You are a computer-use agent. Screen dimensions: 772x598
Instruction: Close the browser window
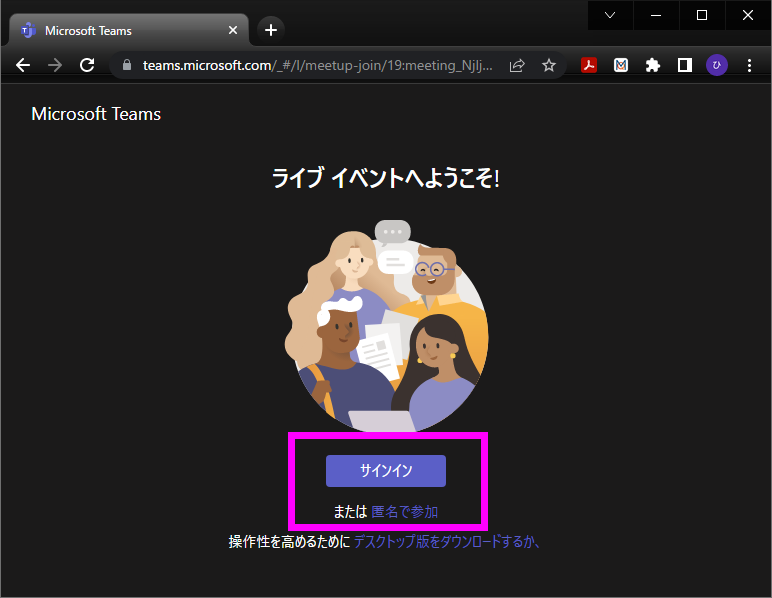pyautogui.click(x=747, y=15)
